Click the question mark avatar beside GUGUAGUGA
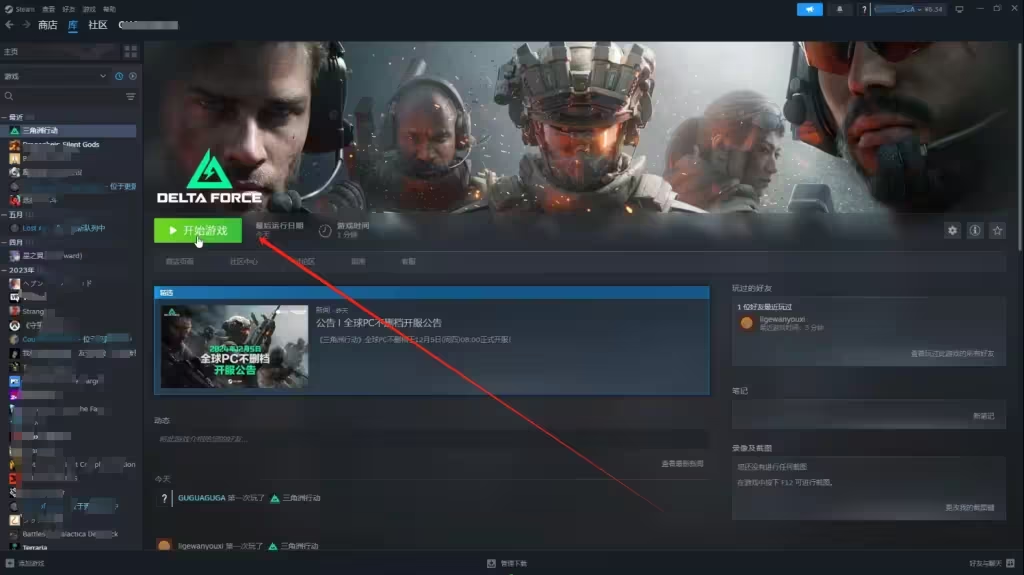The width and height of the screenshot is (1024, 575). pyautogui.click(x=164, y=498)
